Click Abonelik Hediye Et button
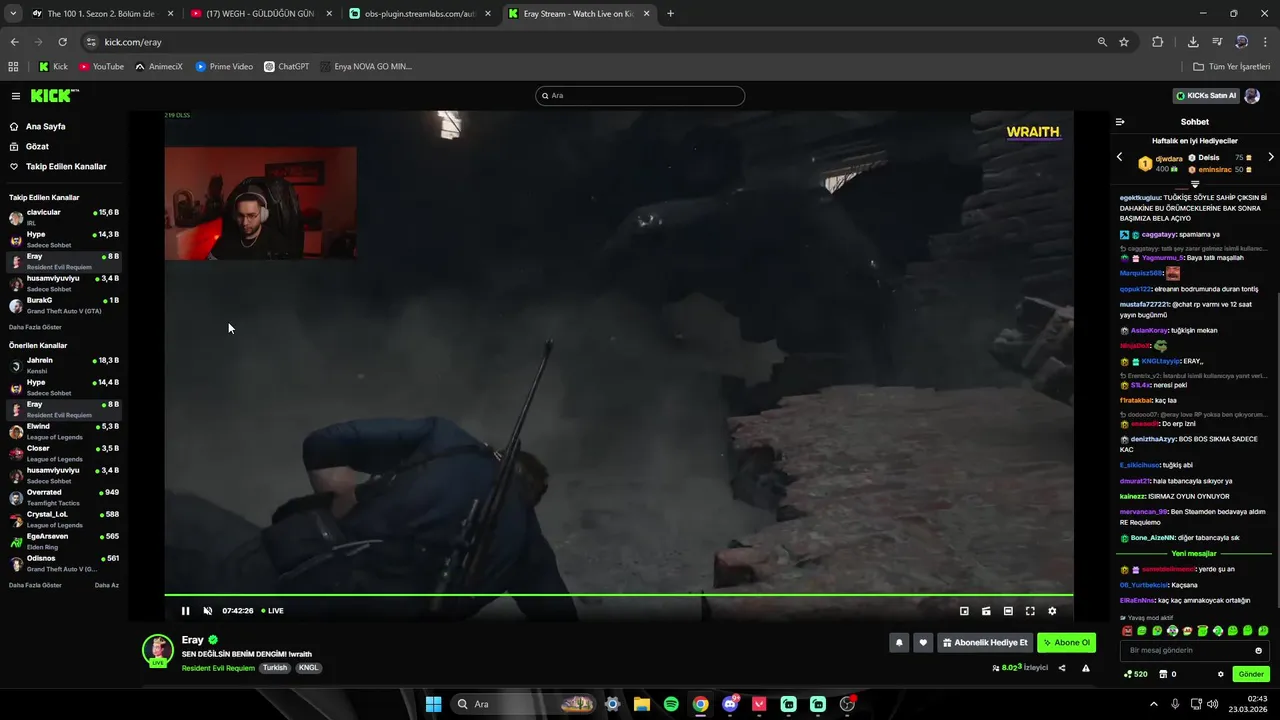Screen dimensions: 1280x720 tap(985, 643)
